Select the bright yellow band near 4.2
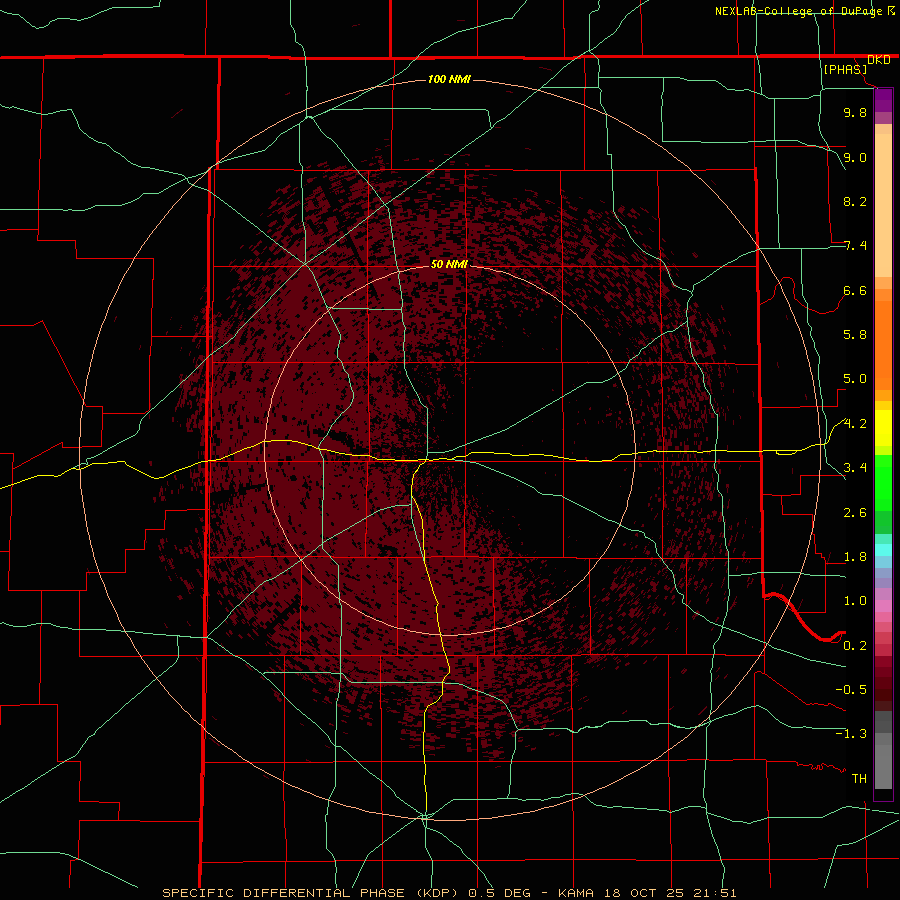 click(x=883, y=428)
